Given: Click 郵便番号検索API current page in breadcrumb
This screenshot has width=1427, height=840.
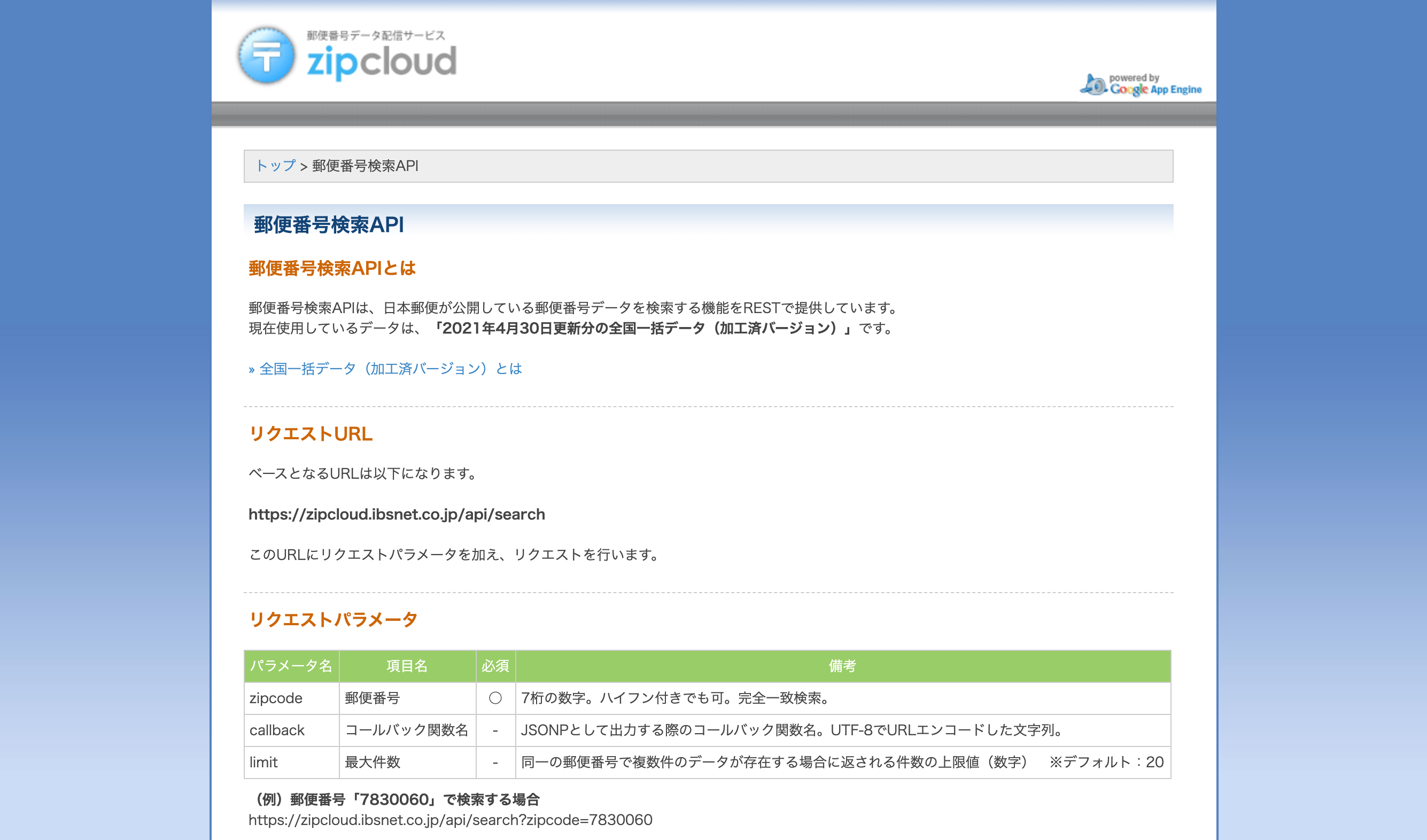Looking at the screenshot, I should coord(365,166).
